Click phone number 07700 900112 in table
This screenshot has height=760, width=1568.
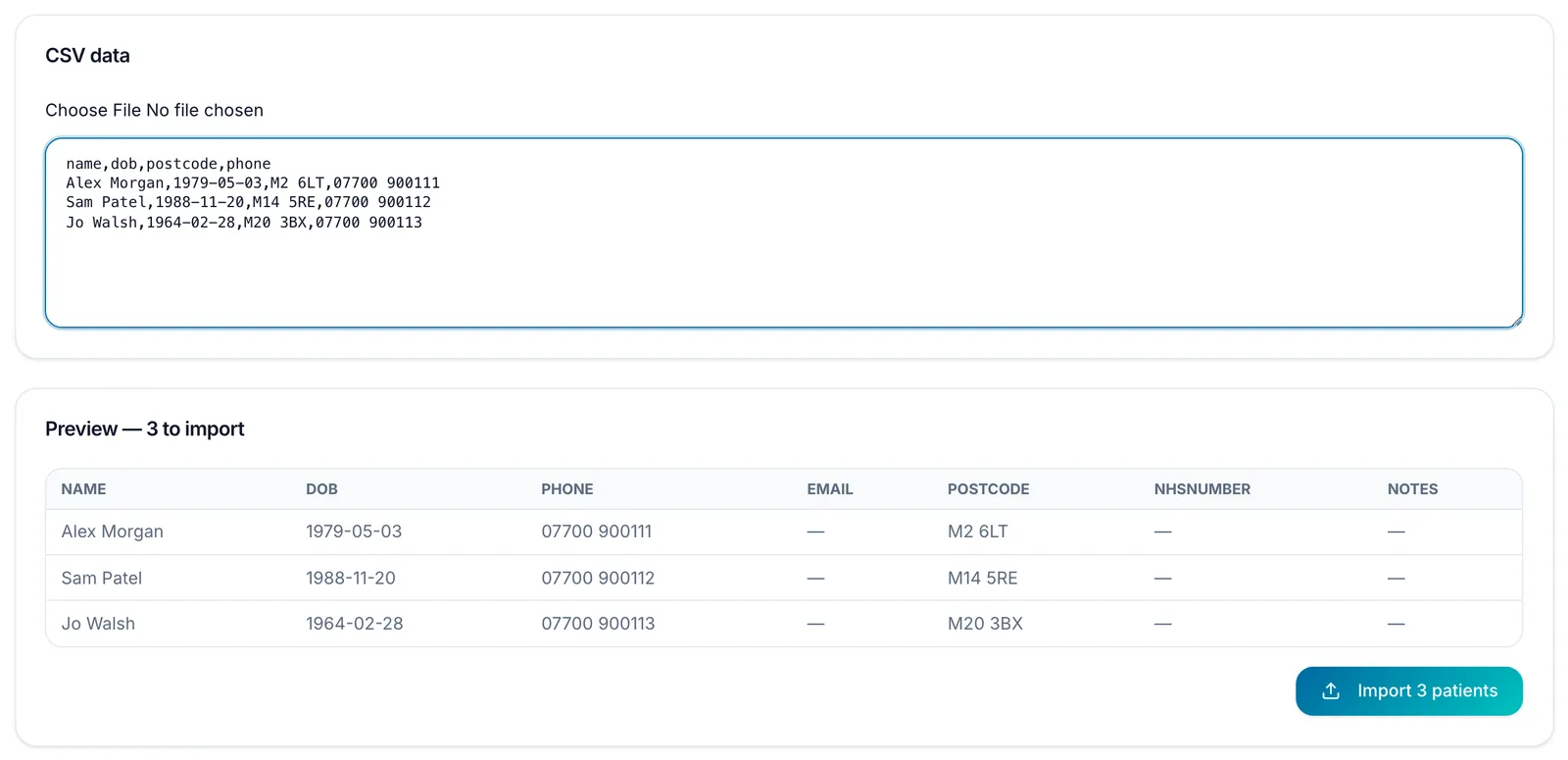(598, 579)
